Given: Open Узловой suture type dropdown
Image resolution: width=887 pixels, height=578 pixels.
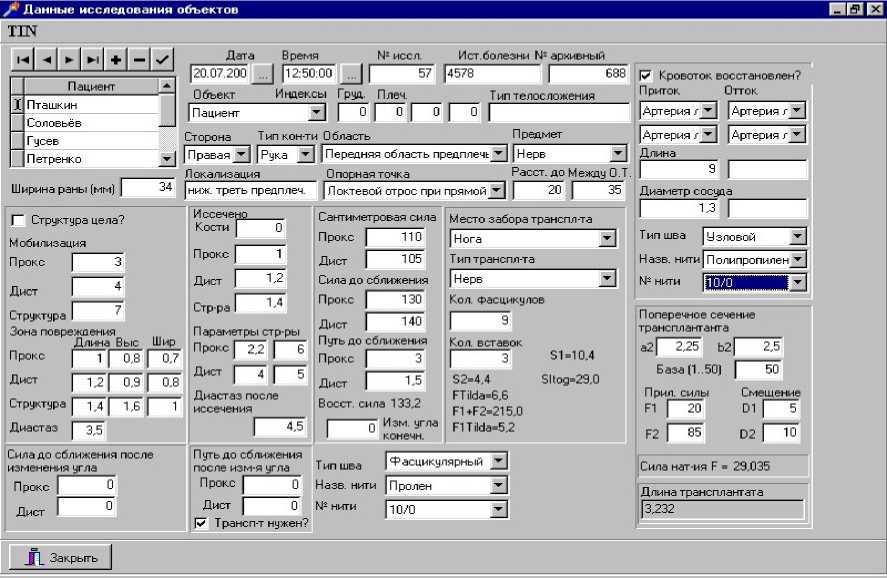Looking at the screenshot, I should click(x=797, y=236).
